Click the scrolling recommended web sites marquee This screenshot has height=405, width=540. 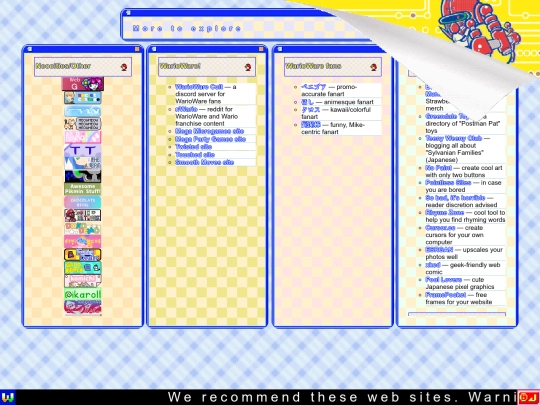click(266, 397)
